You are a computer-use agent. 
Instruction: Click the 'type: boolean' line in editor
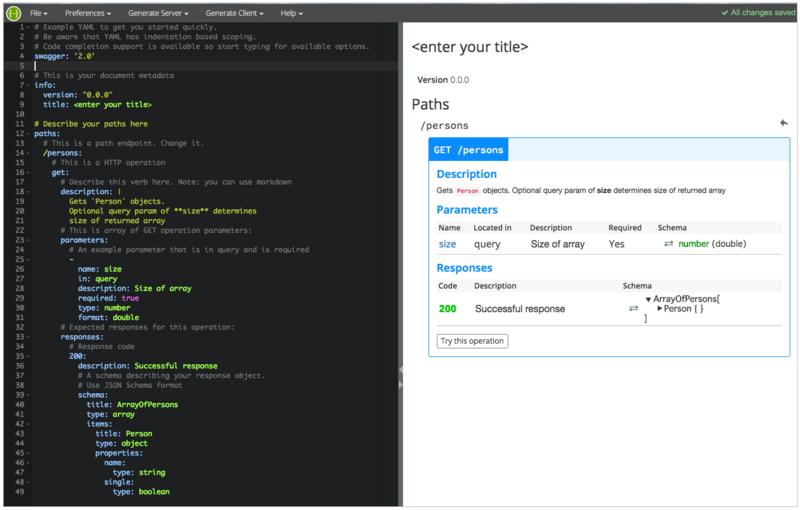pos(141,492)
